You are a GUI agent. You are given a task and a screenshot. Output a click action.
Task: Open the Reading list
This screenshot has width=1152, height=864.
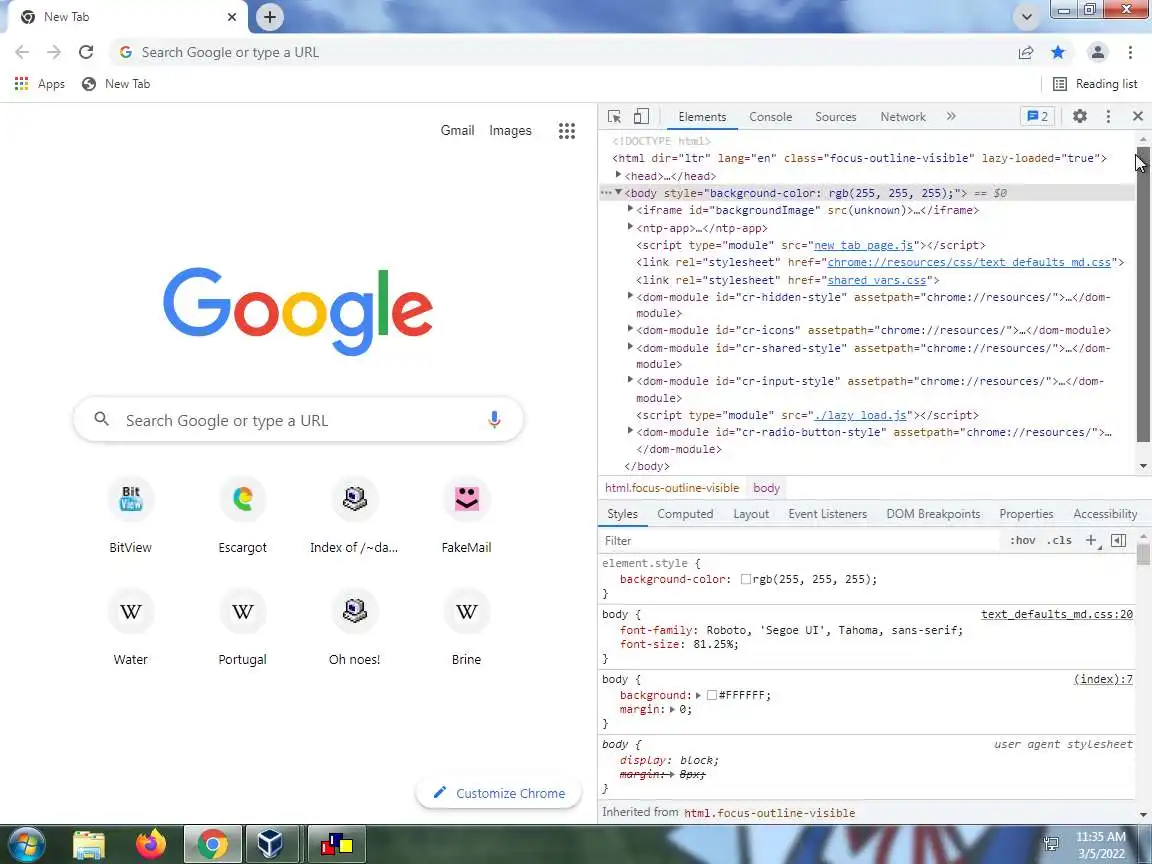tap(1095, 84)
